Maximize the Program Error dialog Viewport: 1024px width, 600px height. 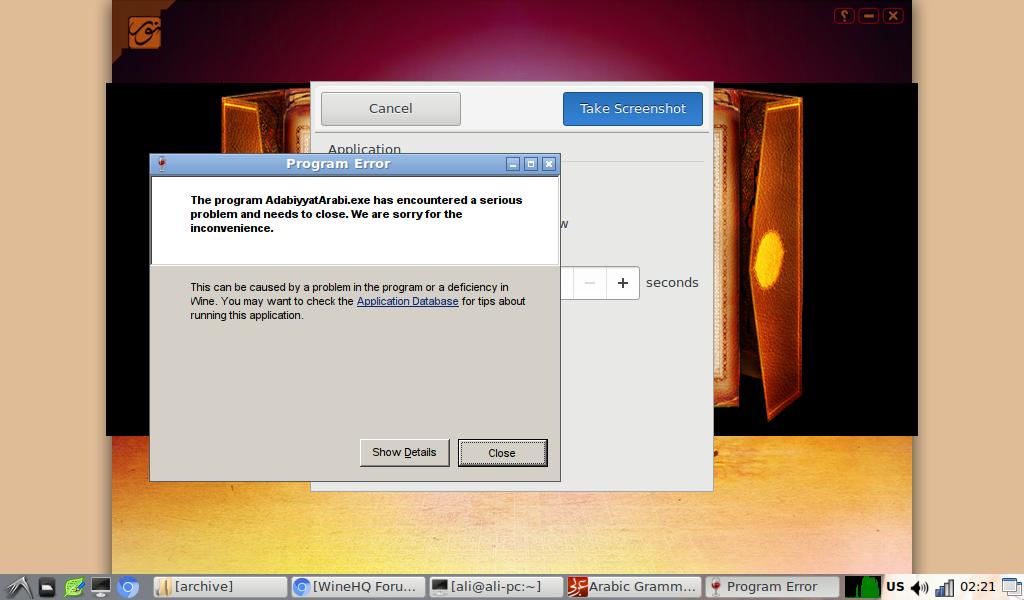[531, 164]
